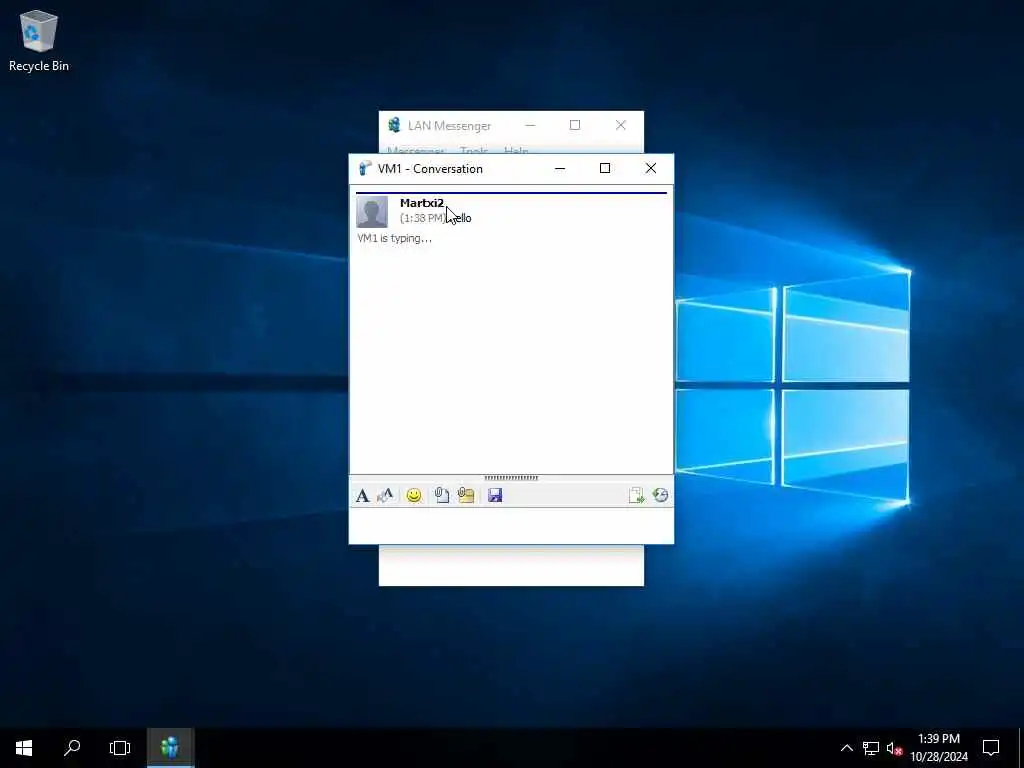Viewport: 1024px width, 768px height.
Task: Save the conversation with floppy disk icon
Action: pos(495,496)
